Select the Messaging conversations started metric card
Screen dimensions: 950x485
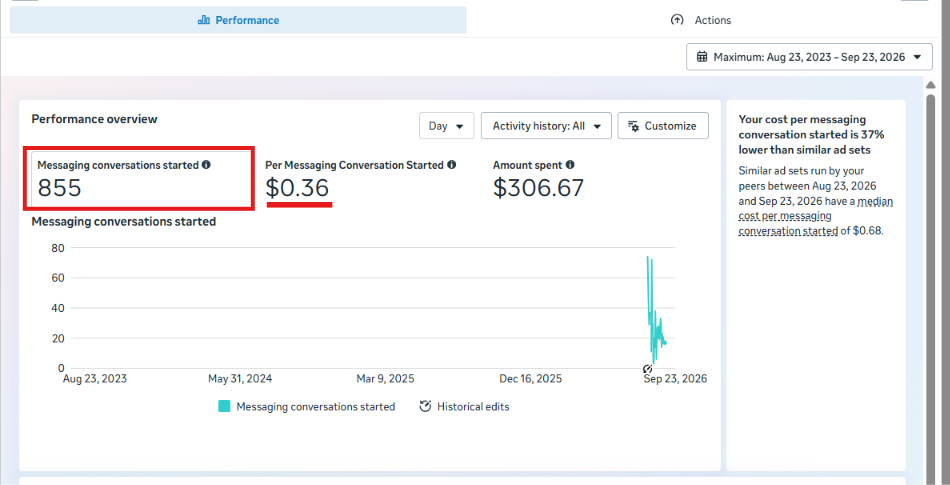139,179
